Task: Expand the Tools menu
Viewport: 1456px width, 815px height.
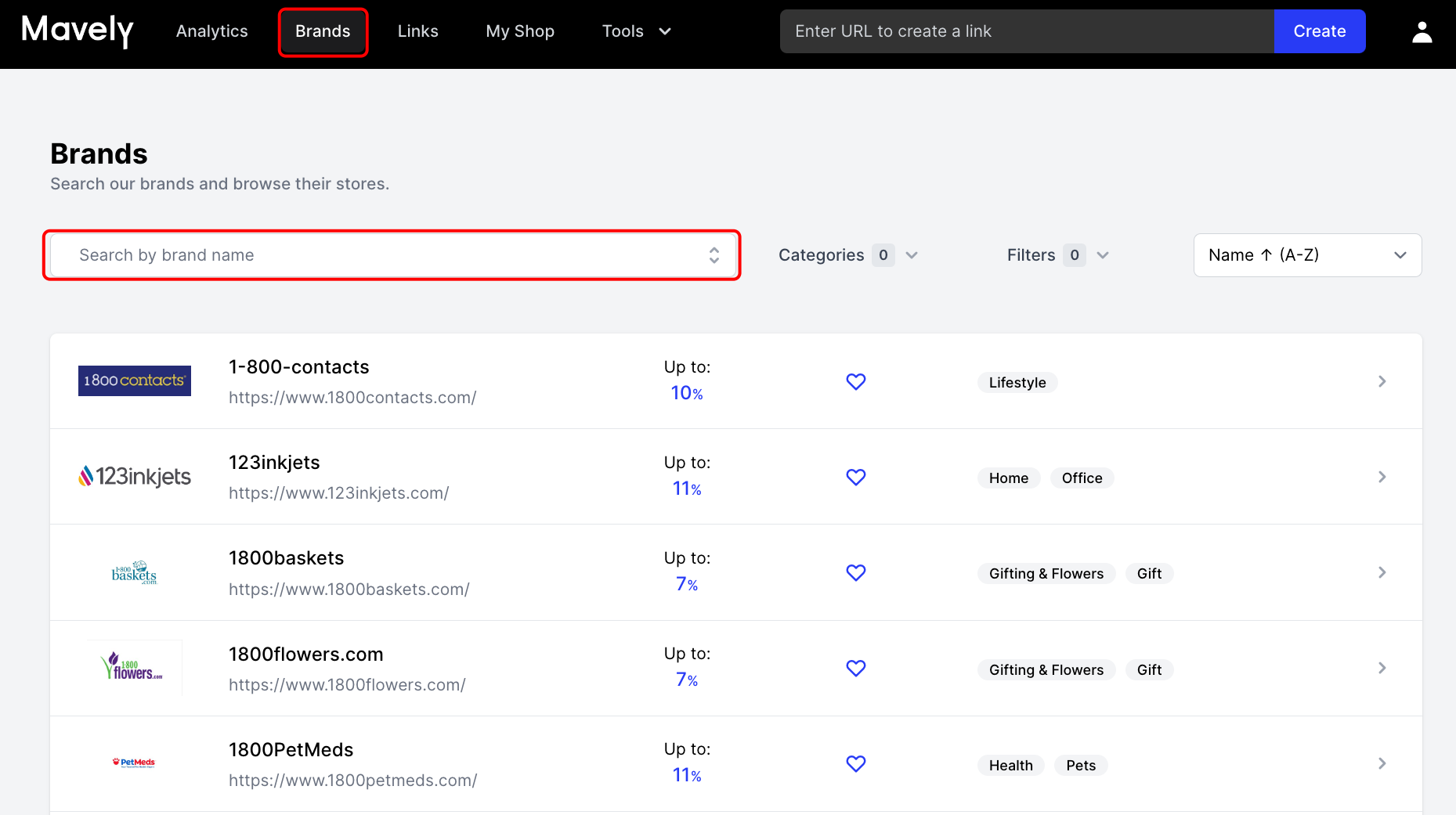Action: click(637, 31)
